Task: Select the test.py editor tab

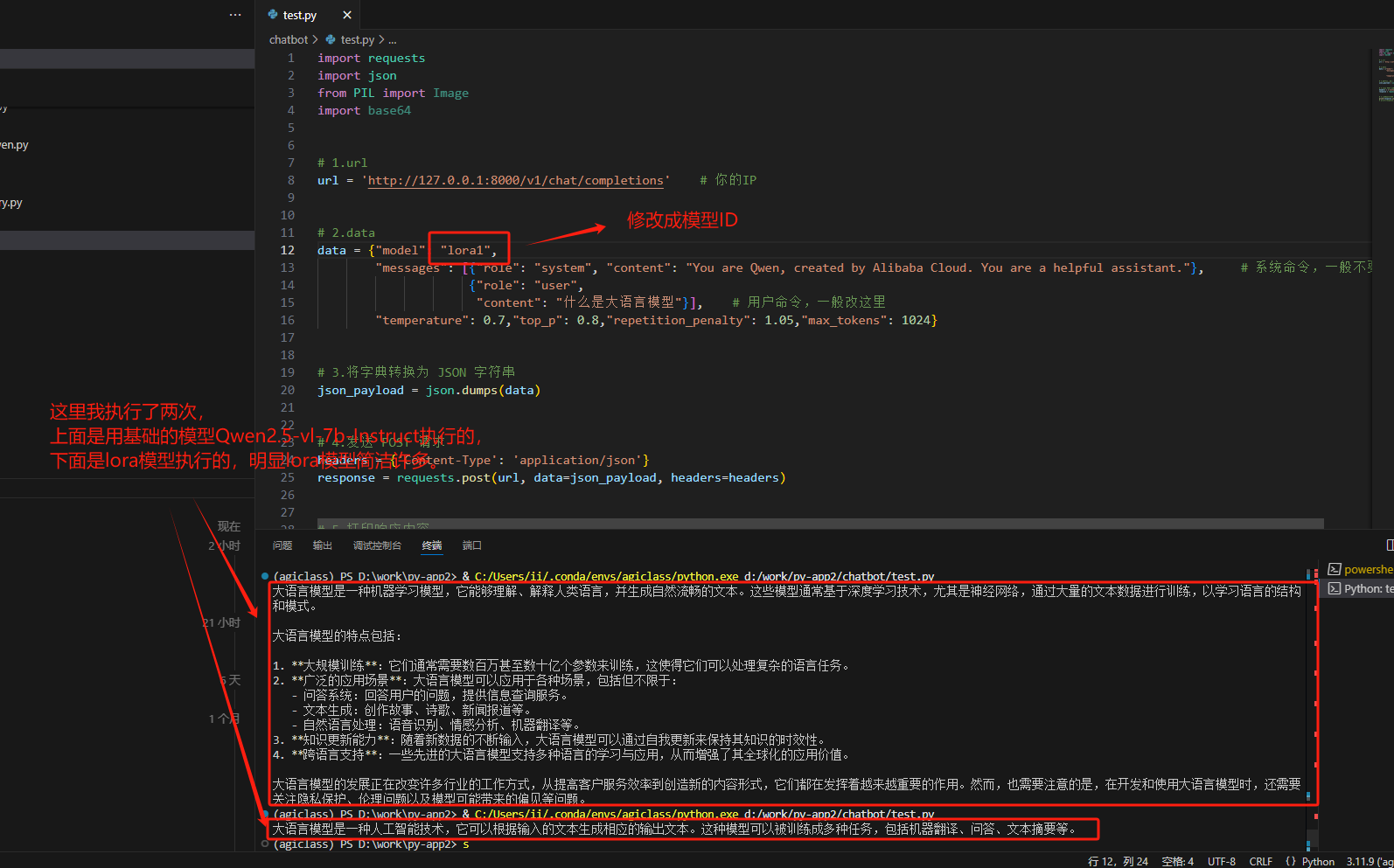Action: point(308,15)
